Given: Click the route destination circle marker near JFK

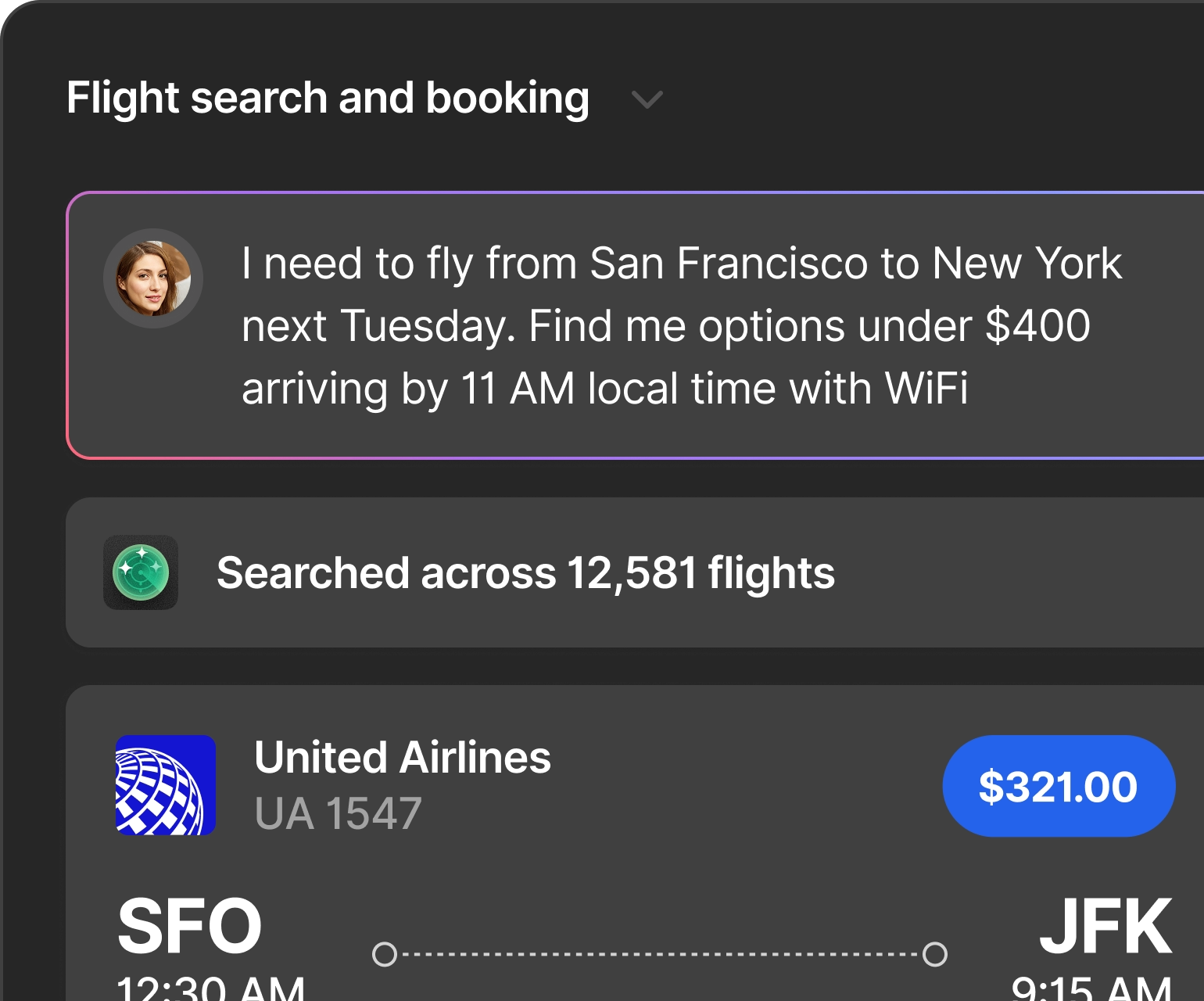Looking at the screenshot, I should pos(935,954).
